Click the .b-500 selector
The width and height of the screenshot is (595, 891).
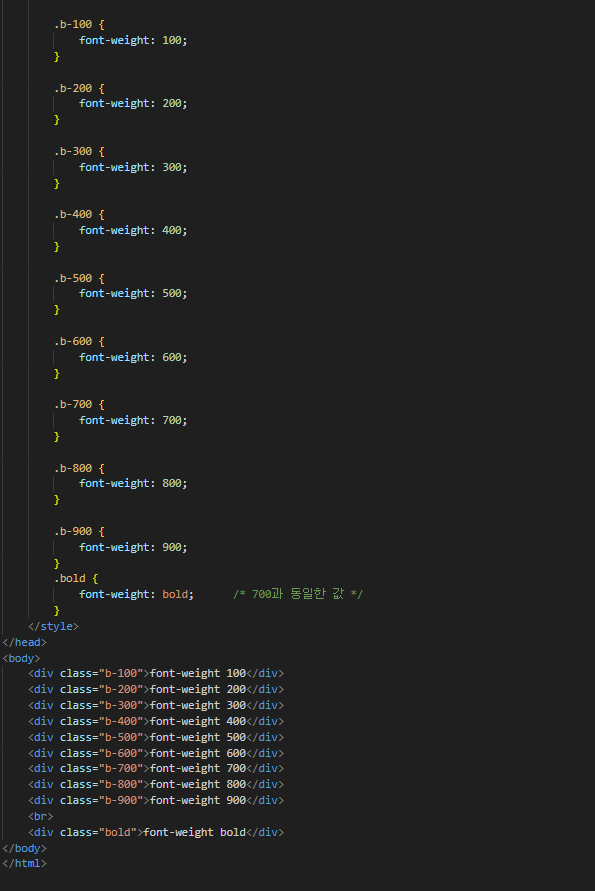tap(73, 278)
